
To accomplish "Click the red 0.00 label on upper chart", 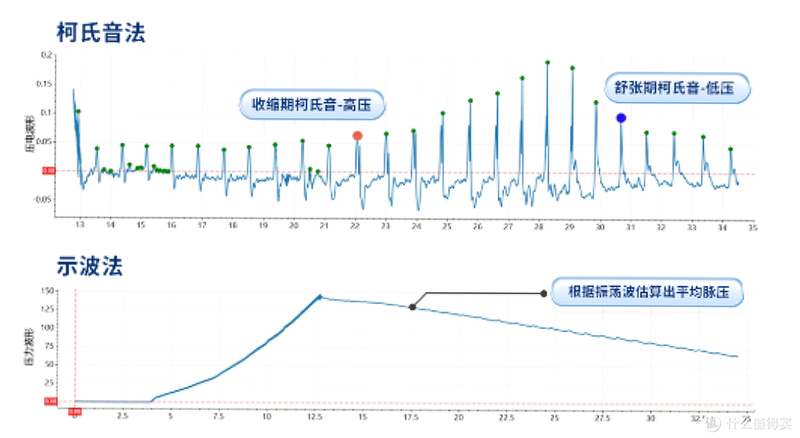I will 48,171.
